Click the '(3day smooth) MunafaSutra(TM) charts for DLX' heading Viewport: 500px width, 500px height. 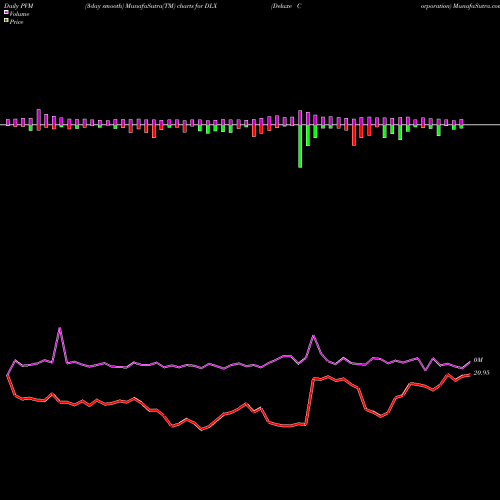151,6
